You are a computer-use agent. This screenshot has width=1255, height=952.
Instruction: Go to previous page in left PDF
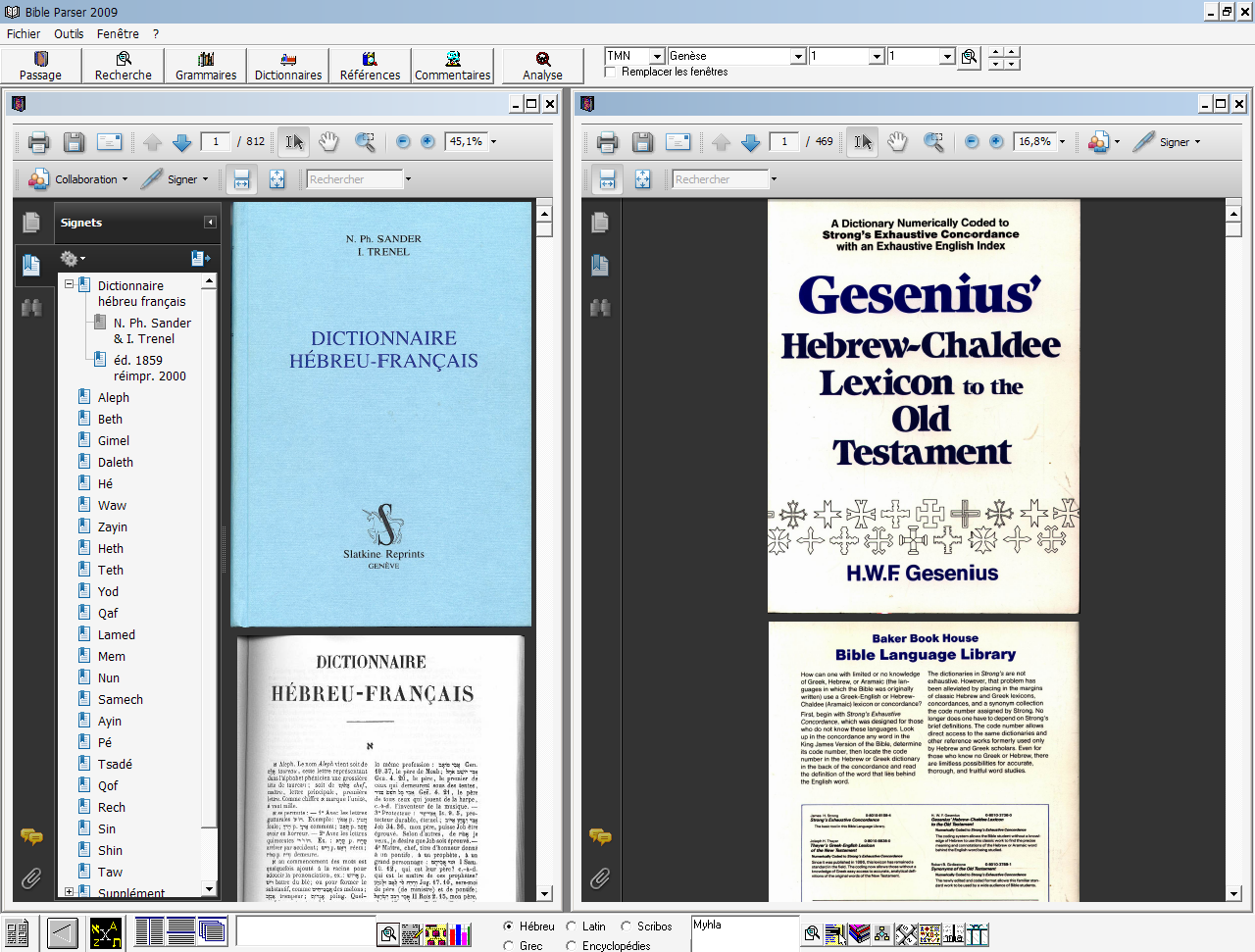pos(152,142)
